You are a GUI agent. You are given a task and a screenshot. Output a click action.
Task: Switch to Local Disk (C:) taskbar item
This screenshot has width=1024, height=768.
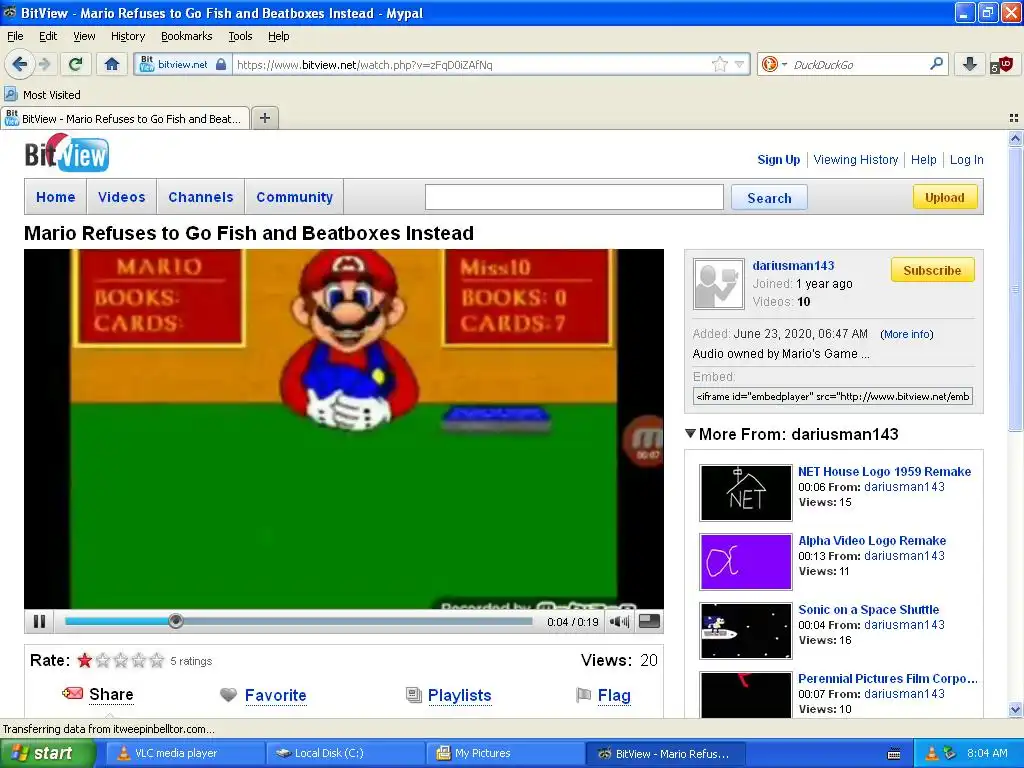[x=345, y=753]
